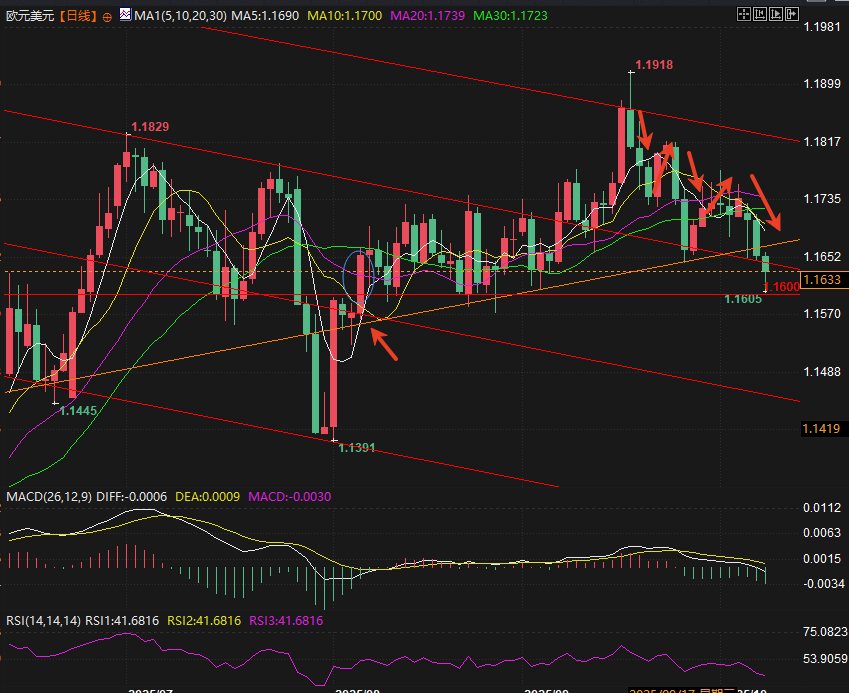Image resolution: width=849 pixels, height=693 pixels.
Task: Click the crosshair cursor icon at chart top
Action: coord(744,14)
